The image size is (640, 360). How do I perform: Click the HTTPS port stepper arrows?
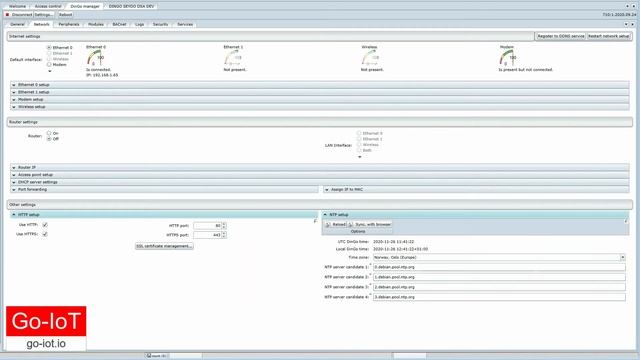pyautogui.click(x=224, y=235)
